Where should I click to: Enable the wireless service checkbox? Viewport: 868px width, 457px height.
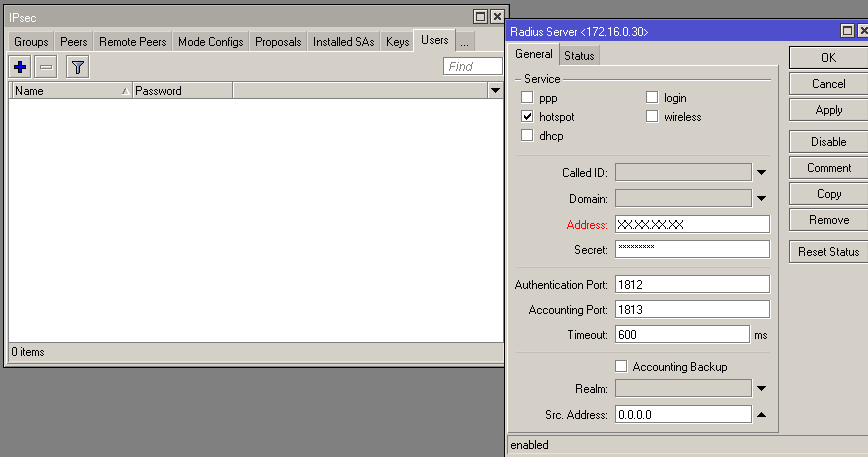pos(652,117)
